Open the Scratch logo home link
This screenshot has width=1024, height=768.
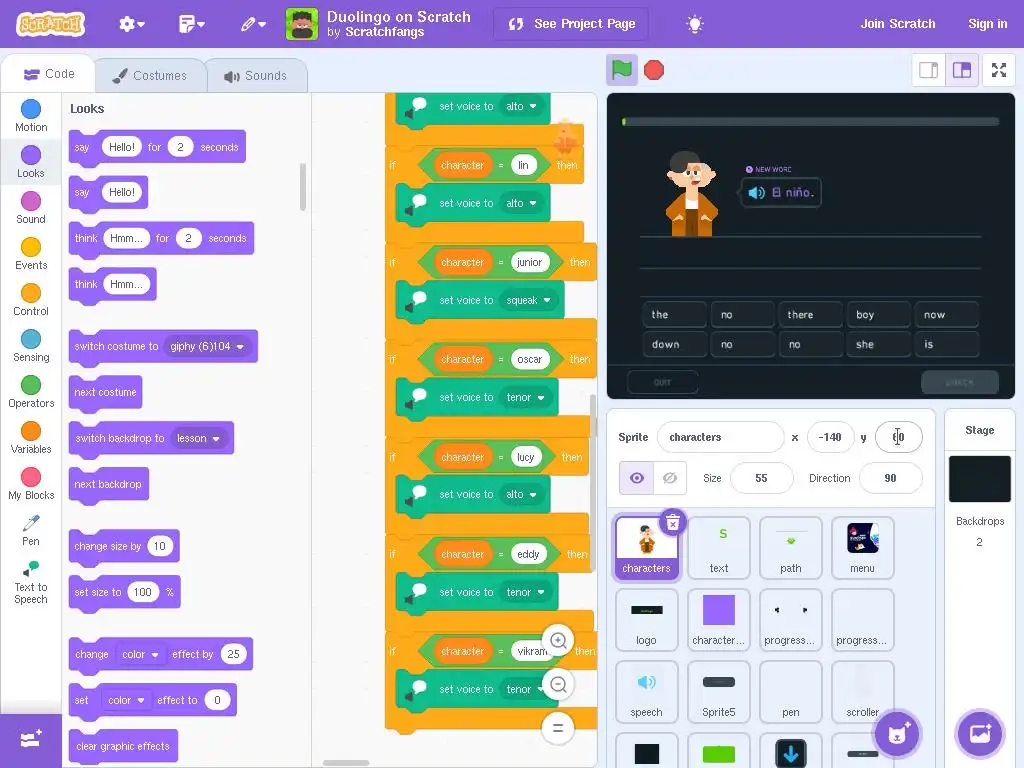[51, 24]
